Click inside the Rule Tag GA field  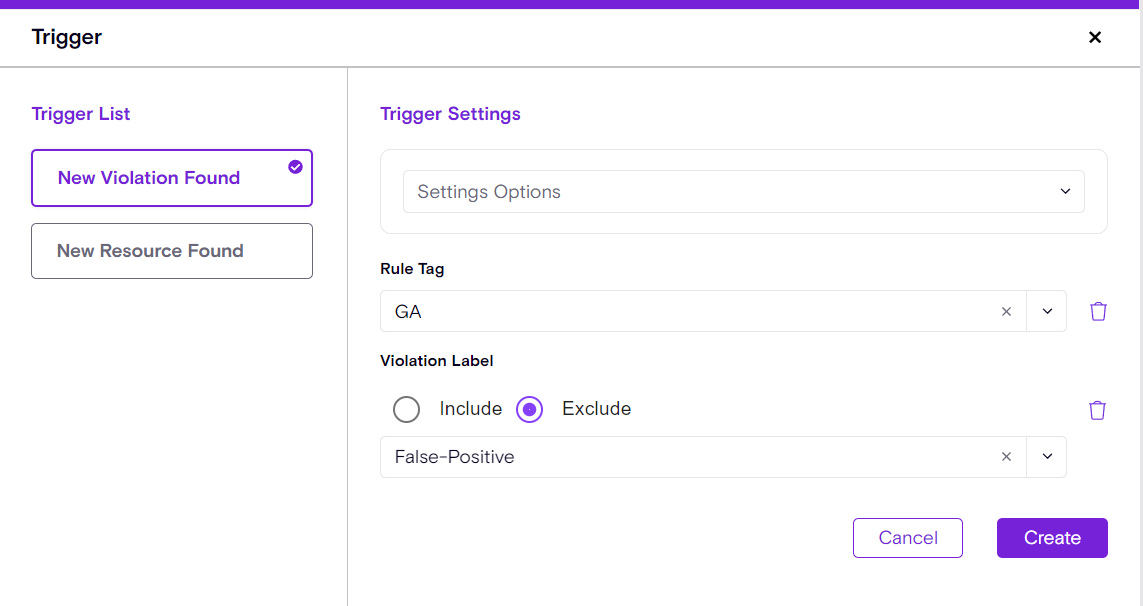pos(680,311)
